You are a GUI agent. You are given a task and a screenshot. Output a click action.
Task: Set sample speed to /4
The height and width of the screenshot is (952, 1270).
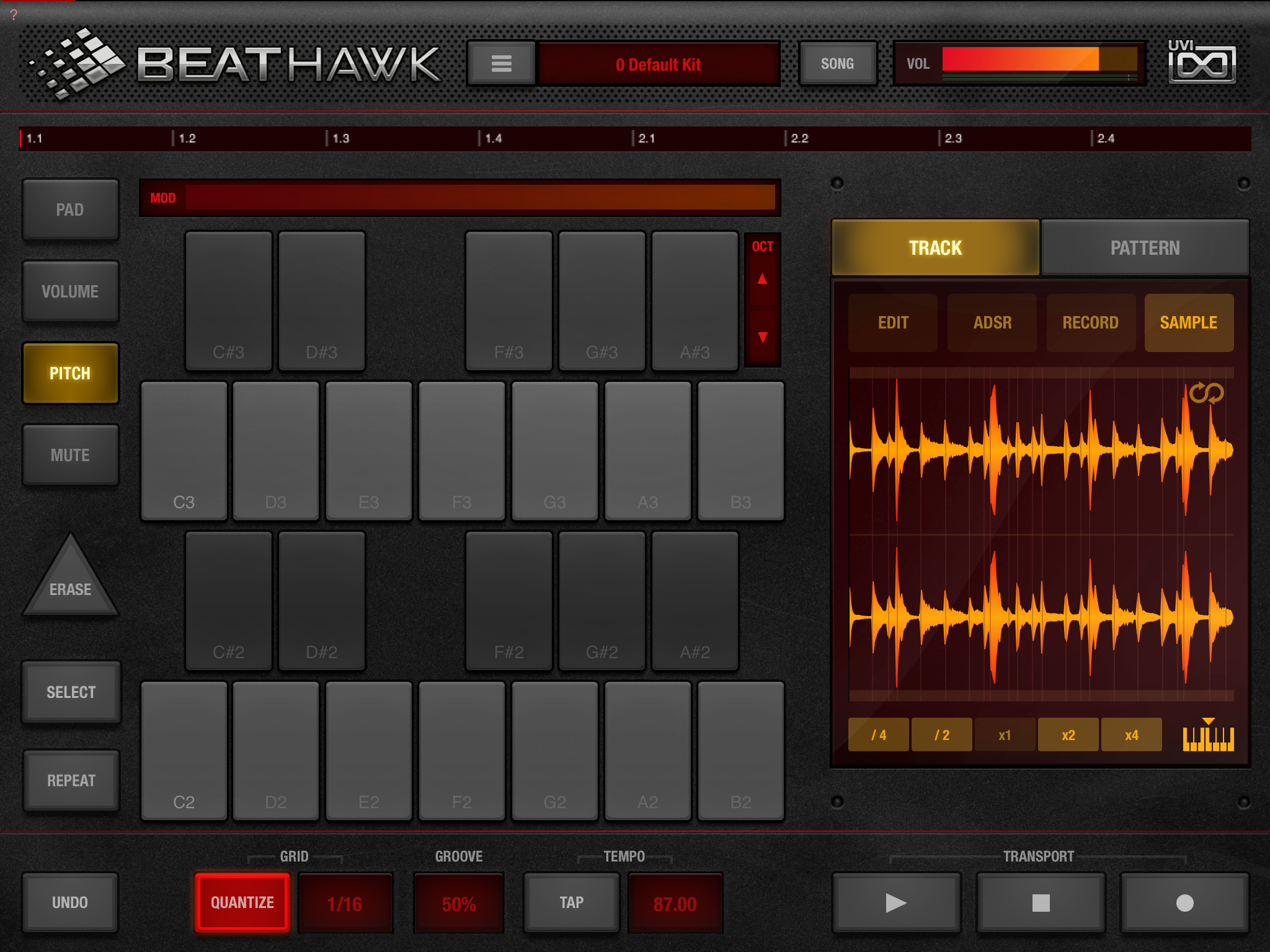coord(879,735)
